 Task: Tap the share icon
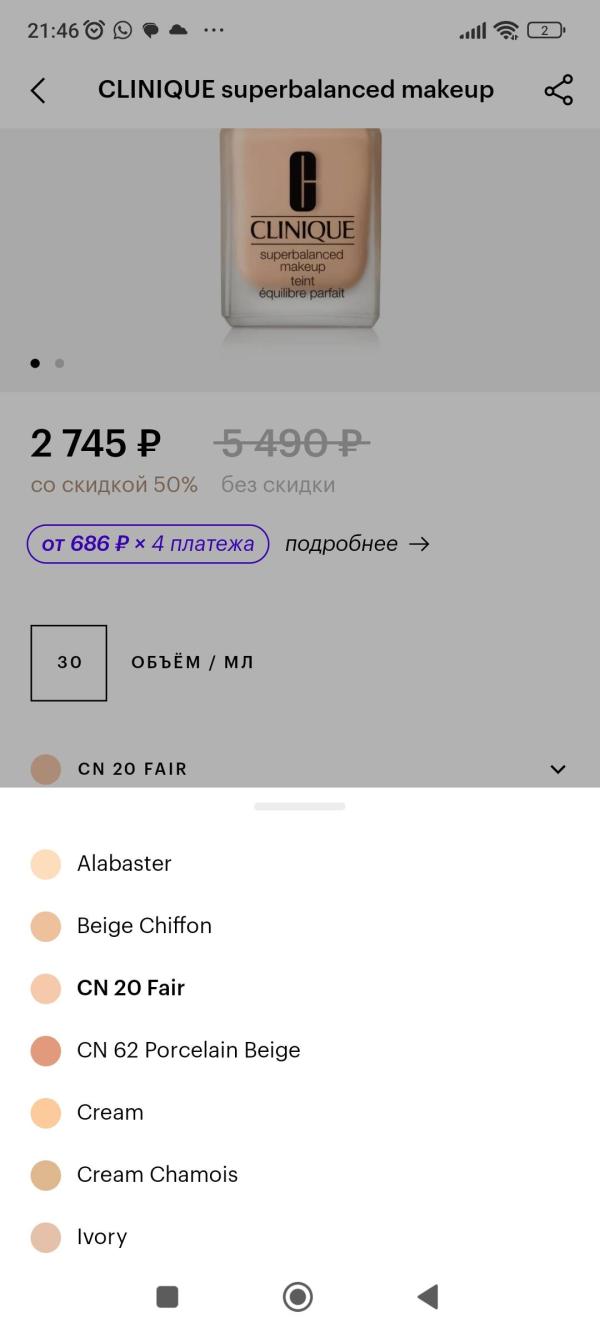click(558, 90)
